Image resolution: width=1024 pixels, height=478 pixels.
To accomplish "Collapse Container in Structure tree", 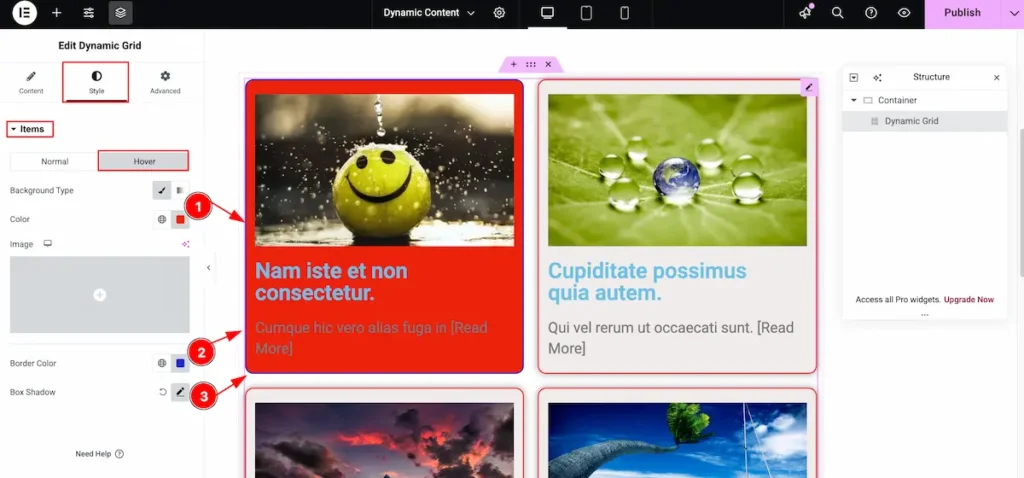I will 854,100.
